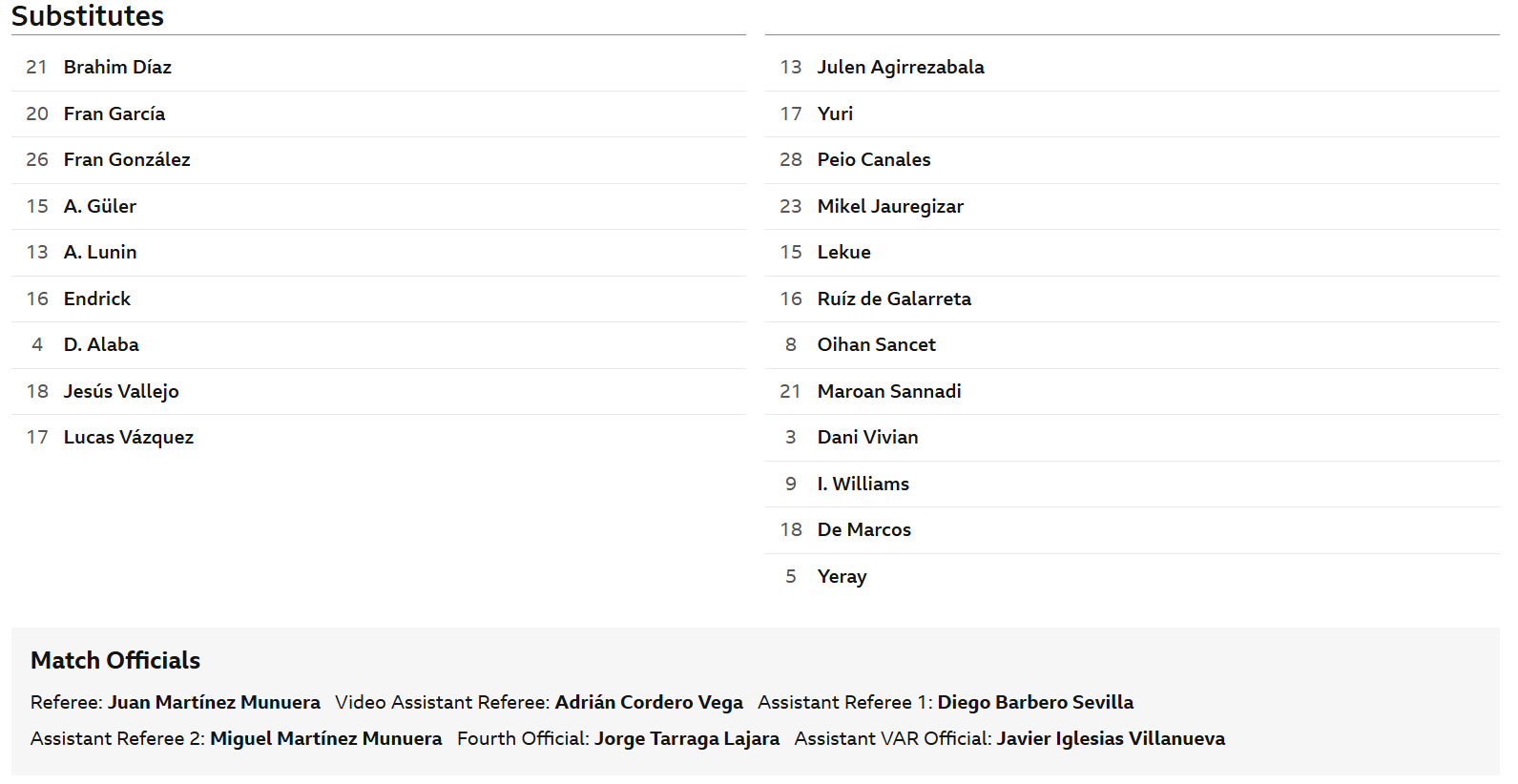The height and width of the screenshot is (784, 1518).
Task: Choose Peio Canales number 28
Action: click(x=1132, y=160)
